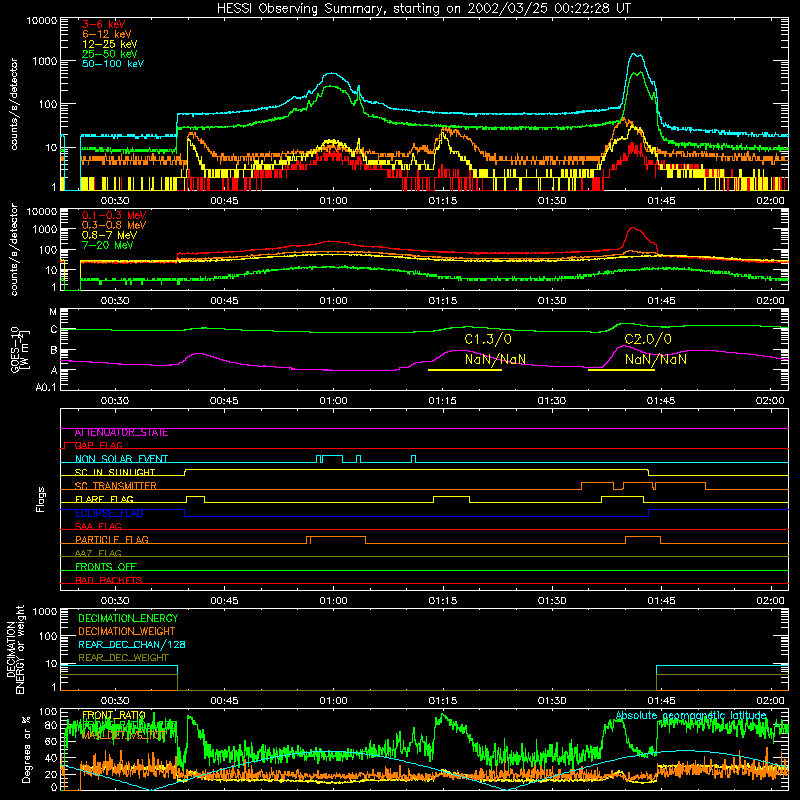Select the yellow duration bar below C1.3 flare
Screen dimensions: 800x800
coord(465,370)
